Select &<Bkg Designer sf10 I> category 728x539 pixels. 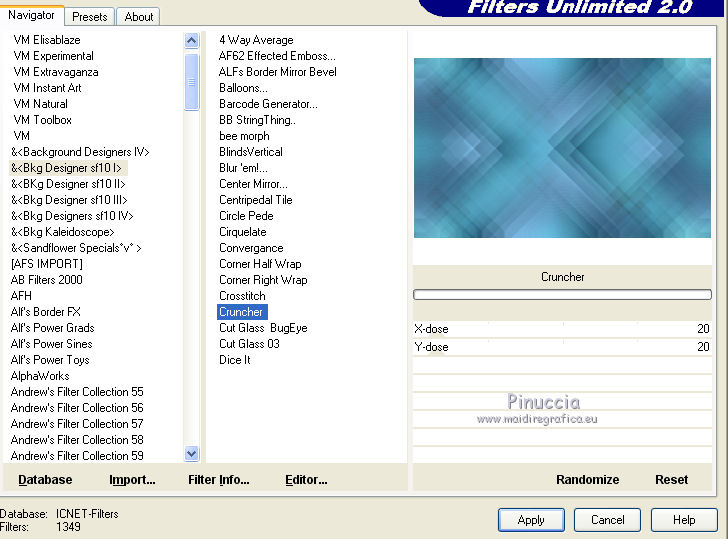(x=66, y=168)
